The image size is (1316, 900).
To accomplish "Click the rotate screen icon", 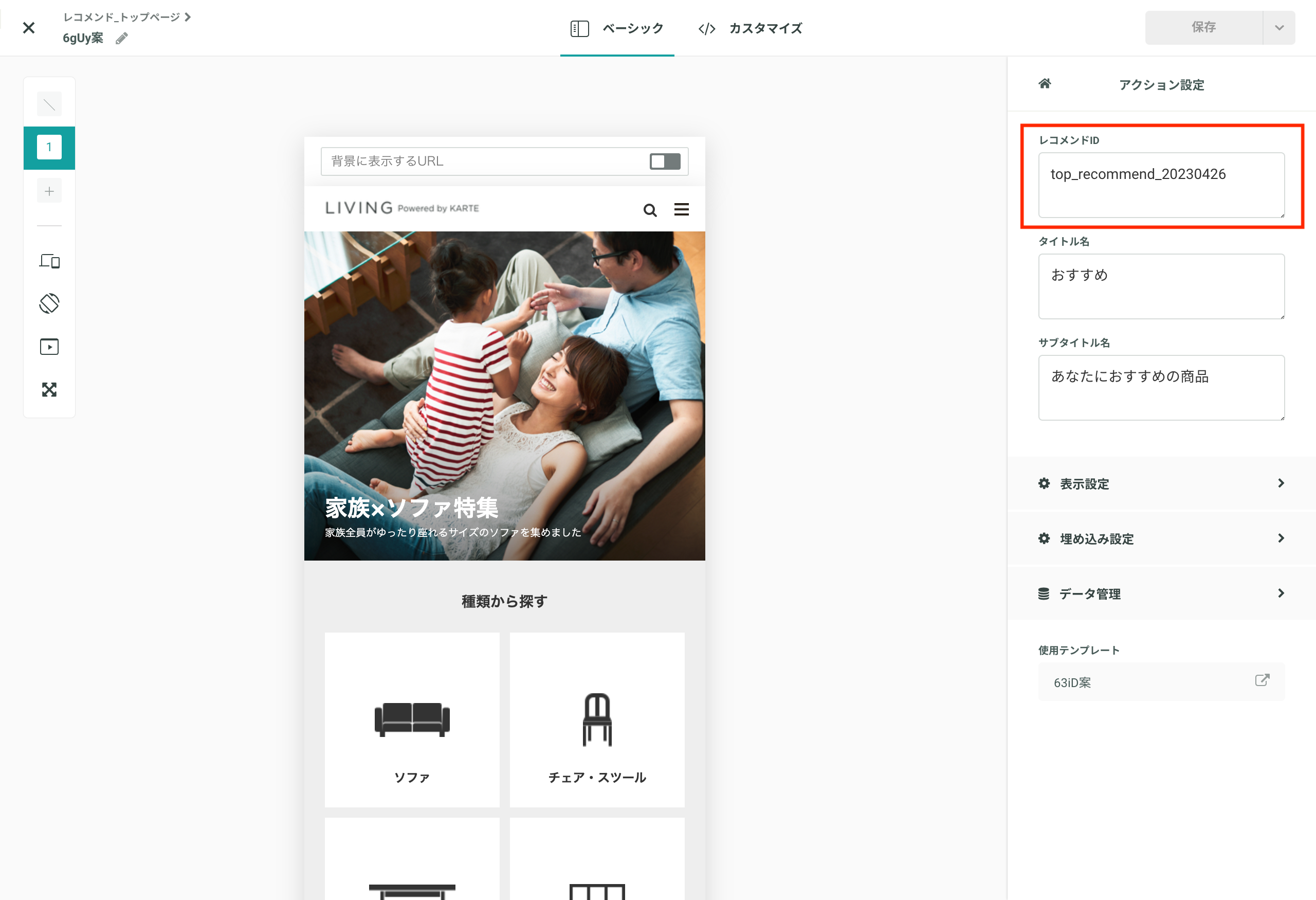I will [x=49, y=303].
